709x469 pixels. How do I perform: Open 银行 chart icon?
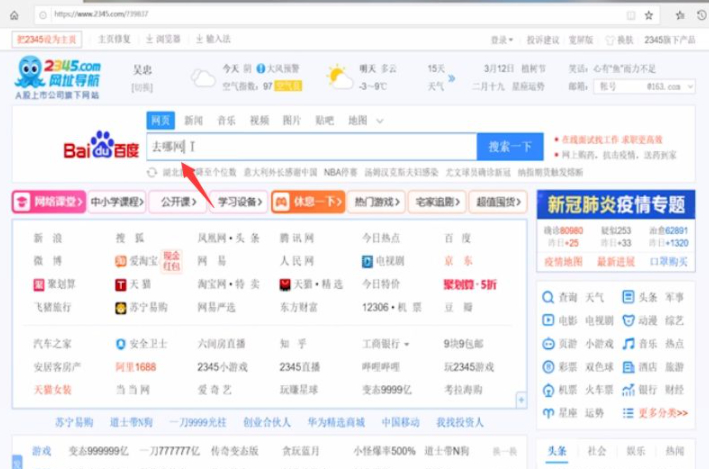pyautogui.click(x=628, y=390)
